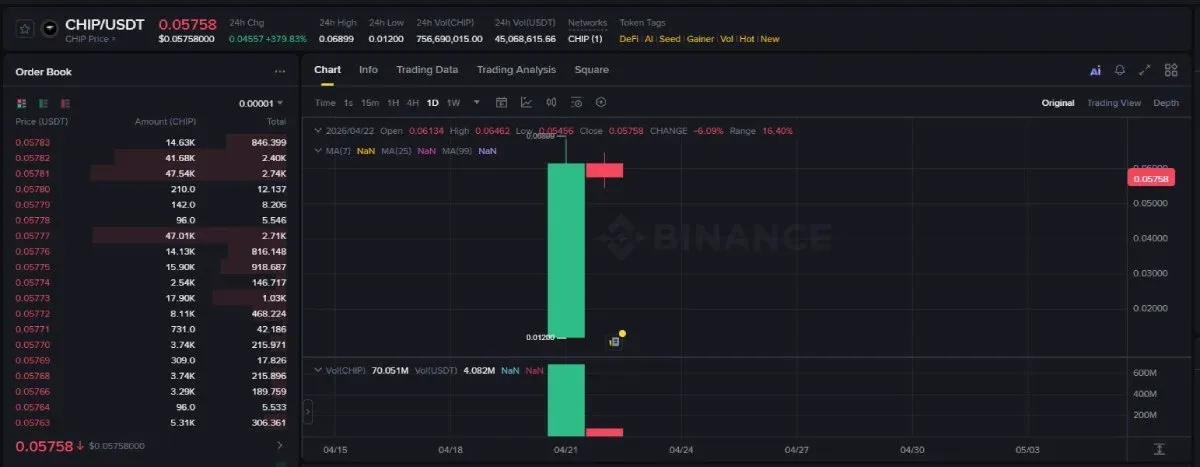Click the AI token tag
1200x467 pixels.
(649, 39)
